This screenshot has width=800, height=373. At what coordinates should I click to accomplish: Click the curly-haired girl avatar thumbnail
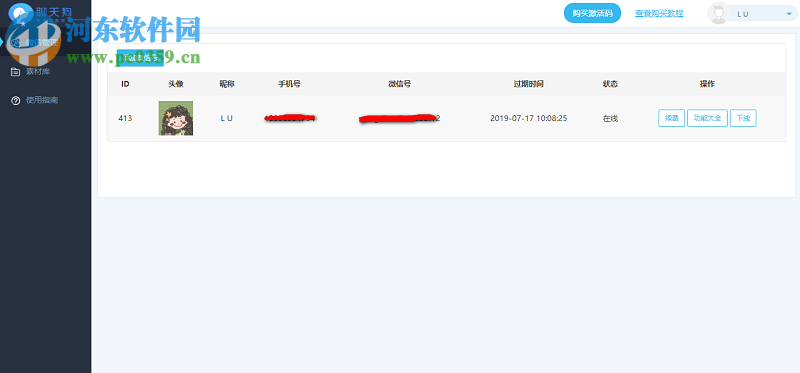(x=176, y=118)
